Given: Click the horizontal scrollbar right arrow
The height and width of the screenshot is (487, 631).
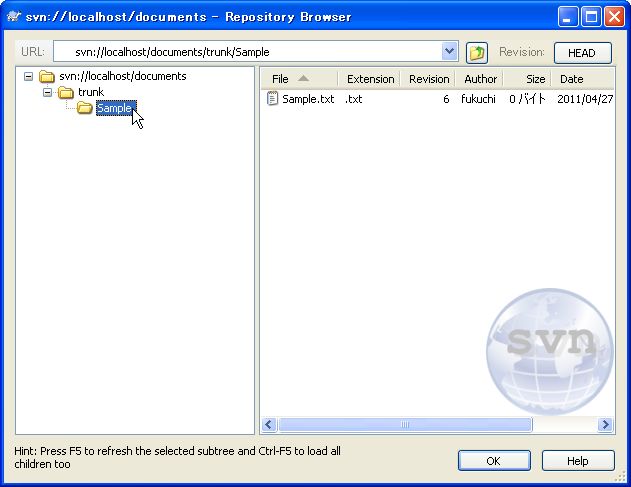Looking at the screenshot, I should click(x=606, y=425).
